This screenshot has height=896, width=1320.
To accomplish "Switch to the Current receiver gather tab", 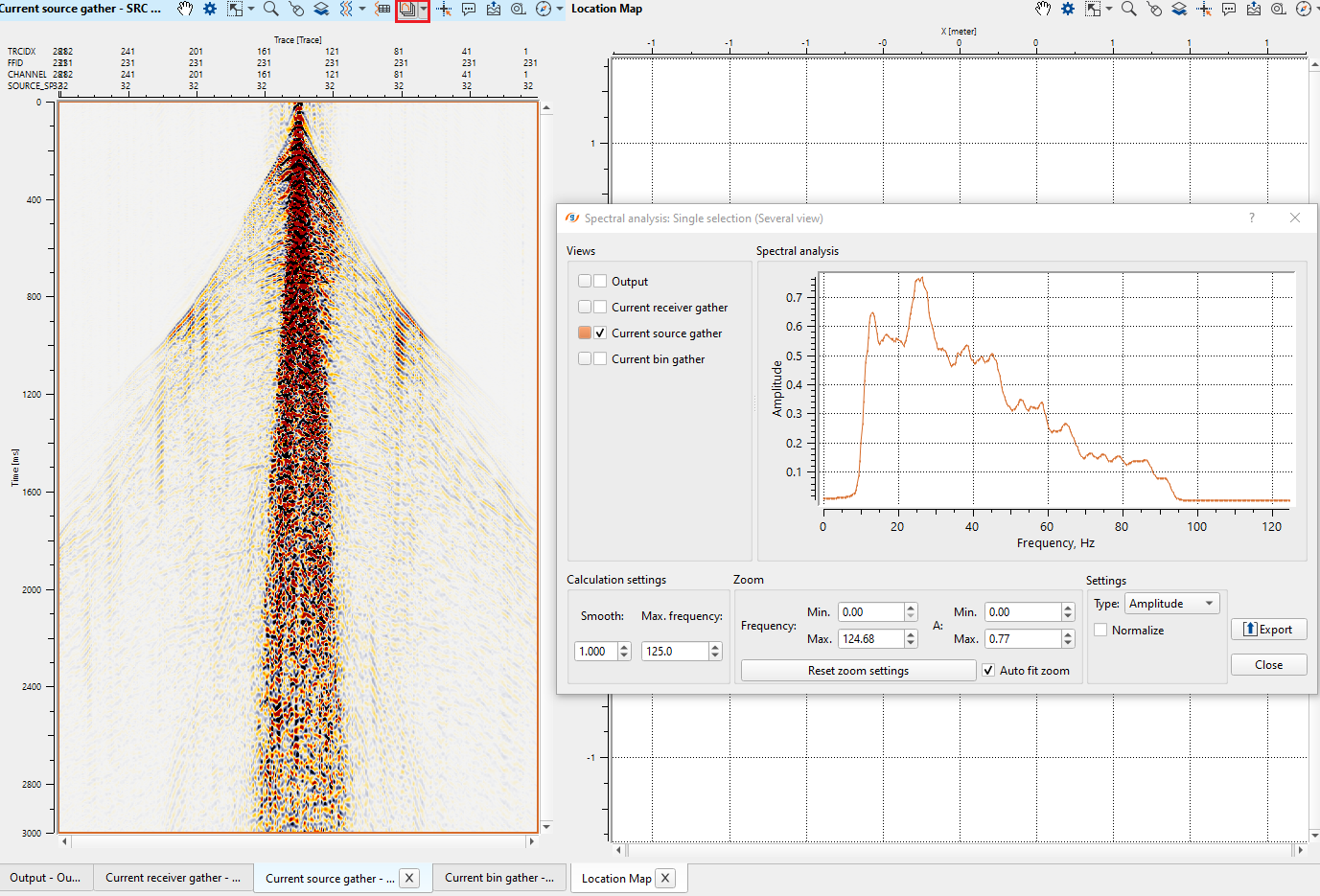I will pos(173,878).
